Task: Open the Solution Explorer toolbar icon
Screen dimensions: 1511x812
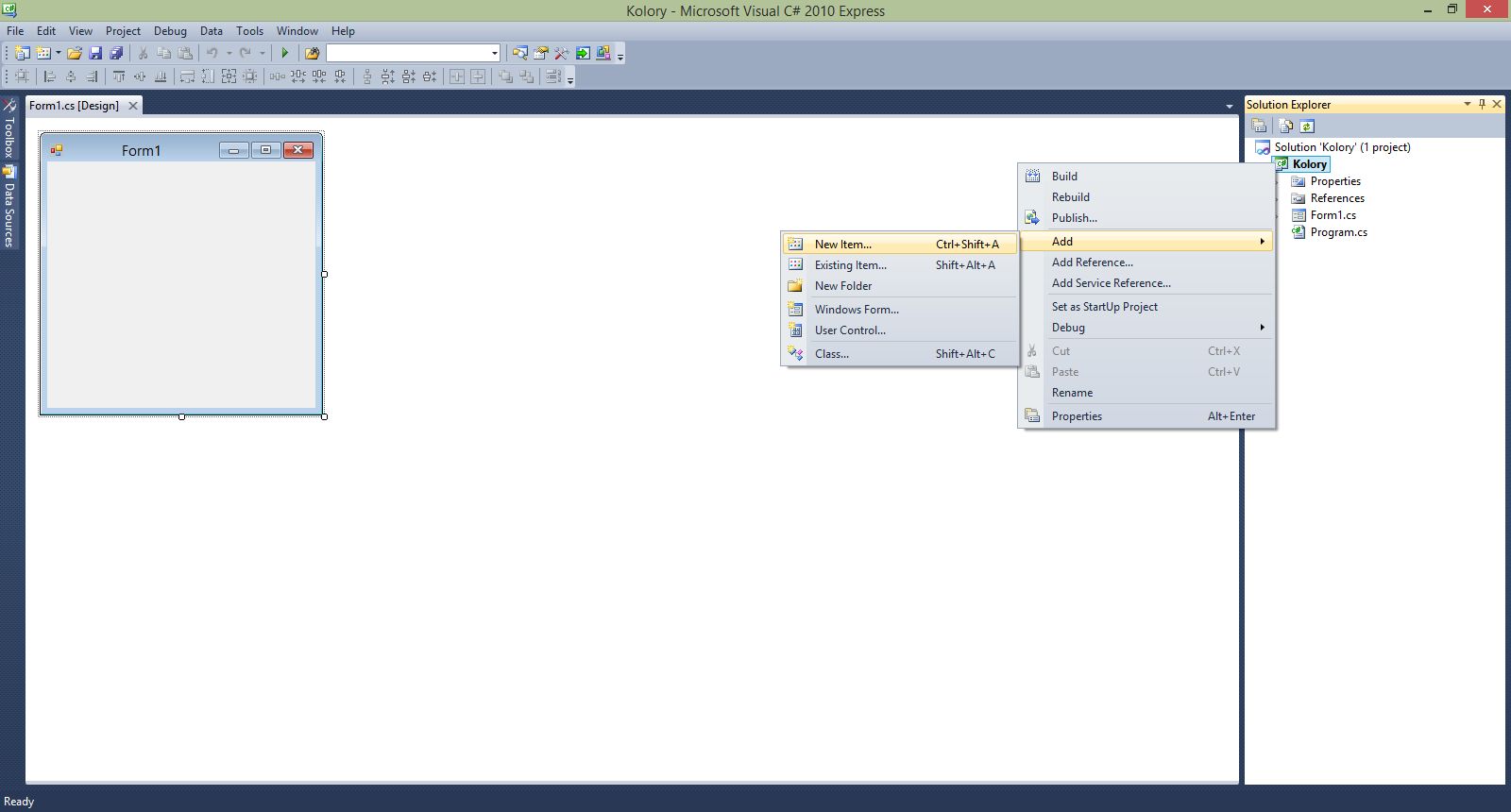Action: (519, 53)
